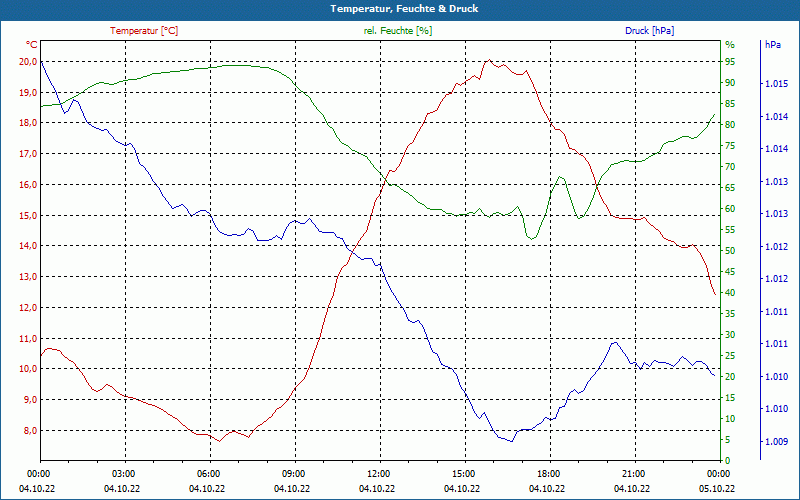This screenshot has height=500, width=800.
Task: Click the chart title "Temperatur, Feuchte & Druck"
Action: (404, 9)
